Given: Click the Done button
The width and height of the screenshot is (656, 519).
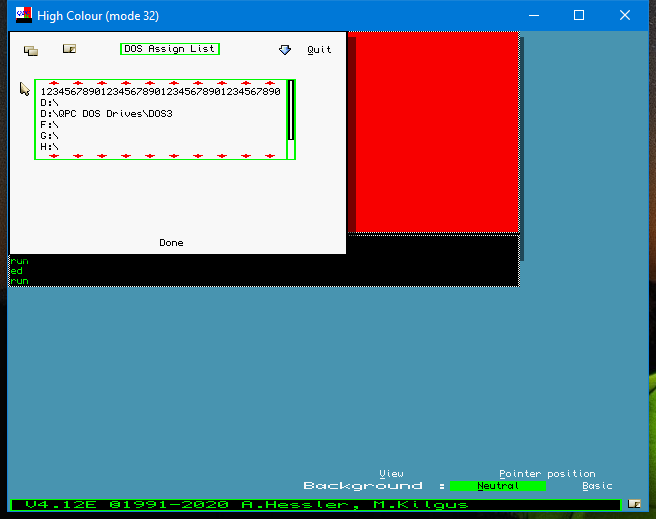Looking at the screenshot, I should [171, 243].
